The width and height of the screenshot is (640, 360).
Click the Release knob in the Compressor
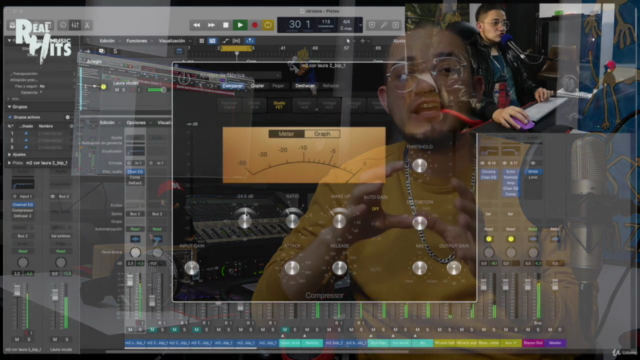pos(339,268)
